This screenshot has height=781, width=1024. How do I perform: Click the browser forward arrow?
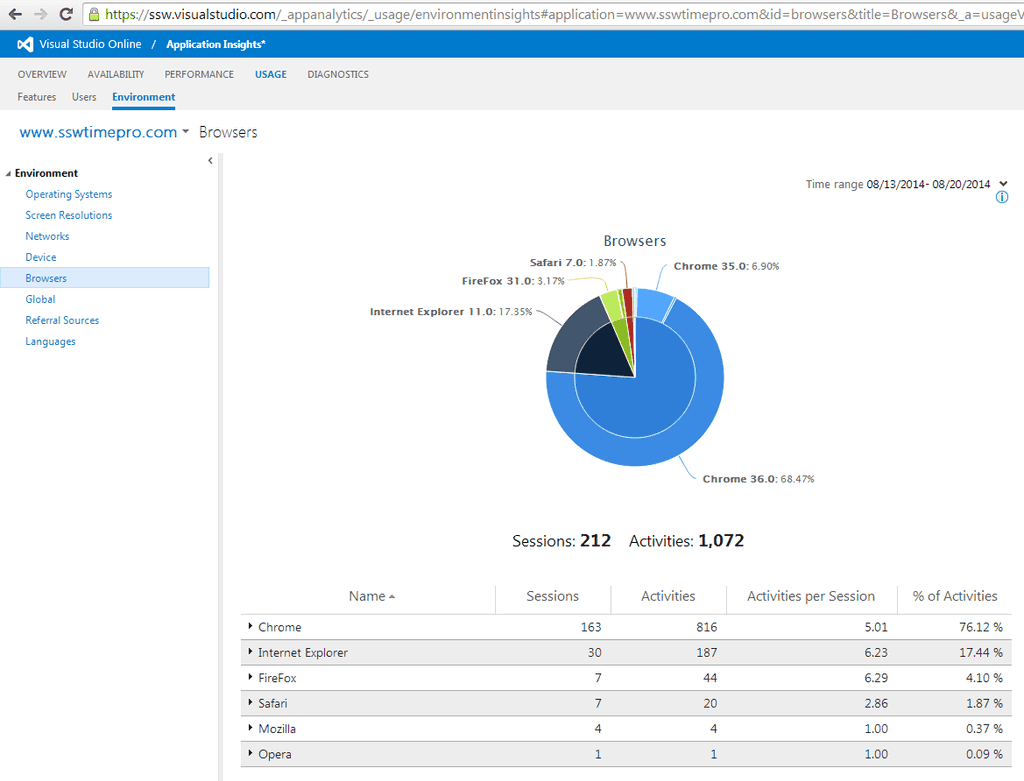pos(40,15)
